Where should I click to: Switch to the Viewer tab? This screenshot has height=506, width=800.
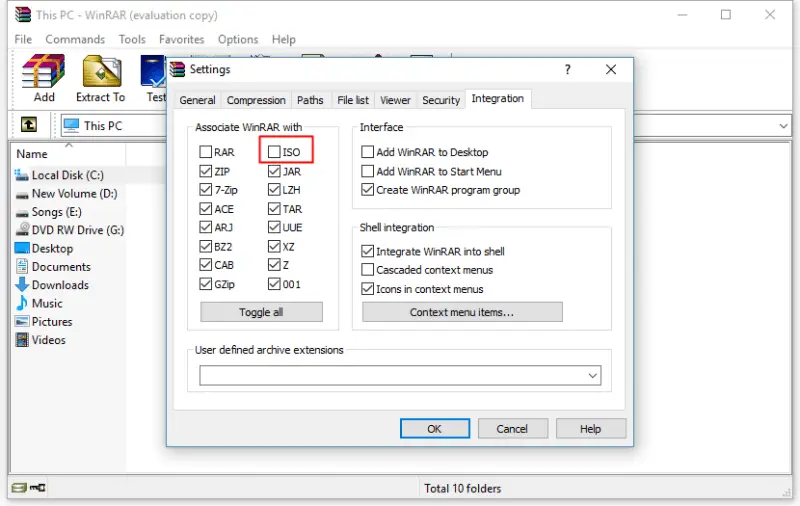tap(395, 100)
